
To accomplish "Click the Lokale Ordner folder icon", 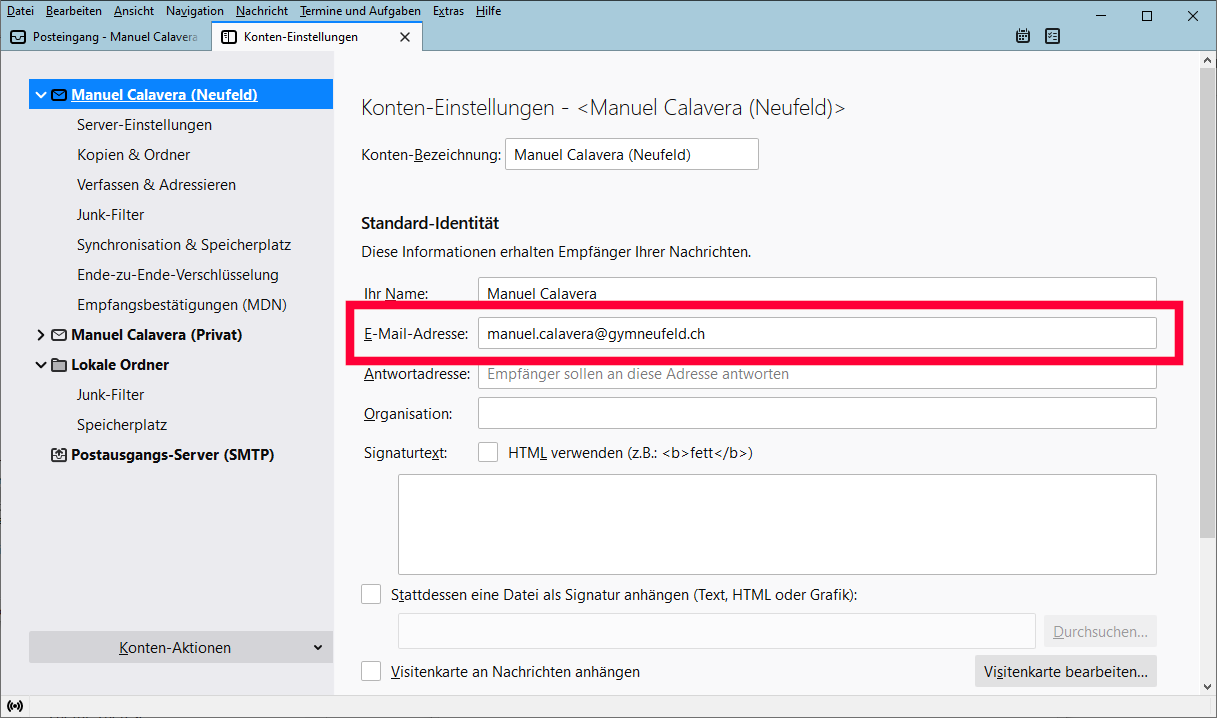I will 59,365.
